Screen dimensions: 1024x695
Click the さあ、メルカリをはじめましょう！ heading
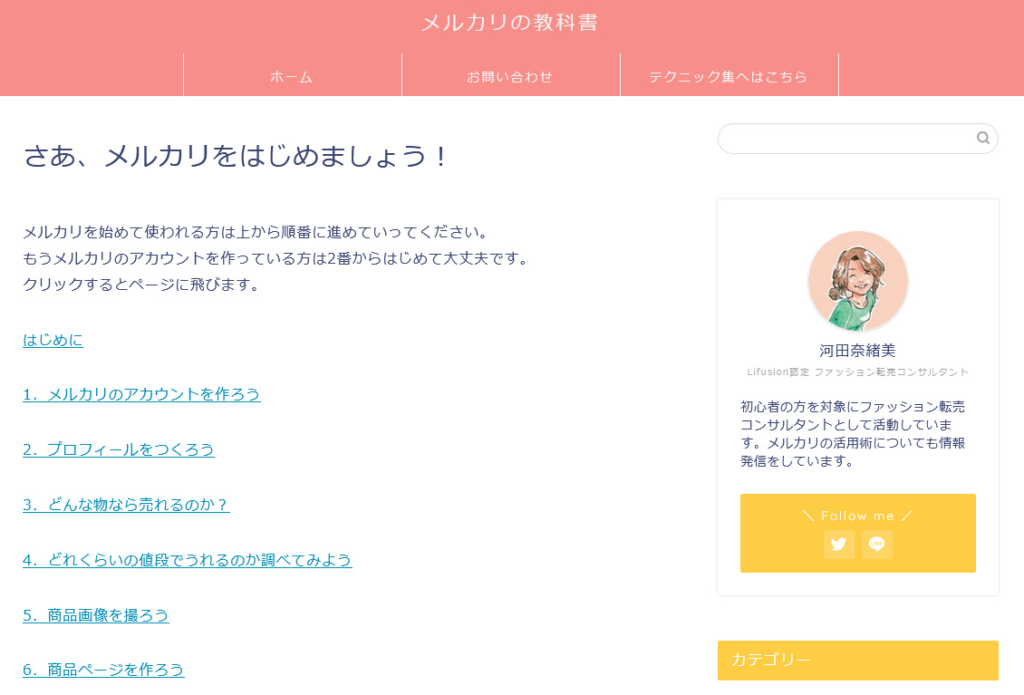(x=236, y=156)
